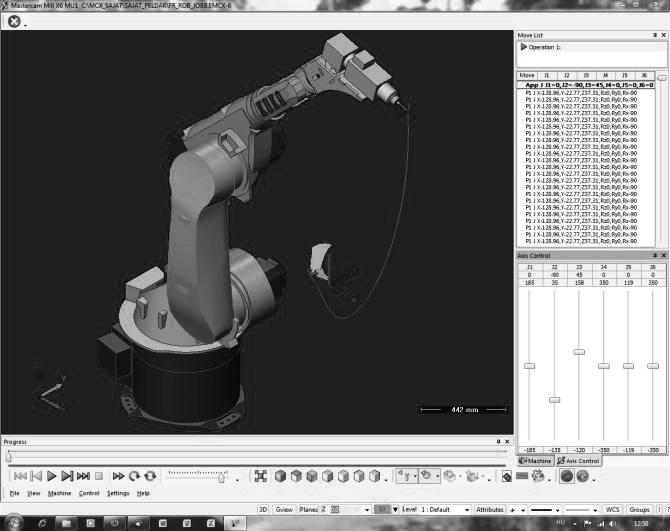The image size is (670, 531).
Task: Select the first view cube icon after Fit
Action: coord(280,476)
